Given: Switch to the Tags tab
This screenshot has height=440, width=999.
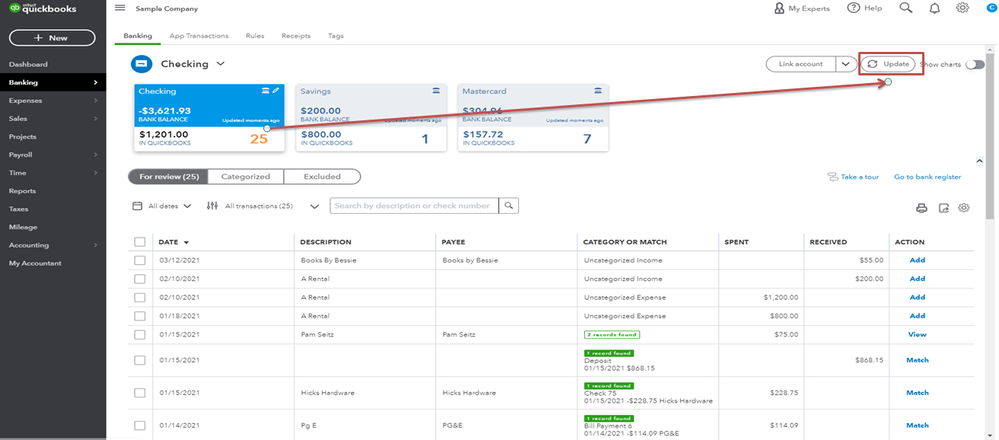Looking at the screenshot, I should [336, 36].
